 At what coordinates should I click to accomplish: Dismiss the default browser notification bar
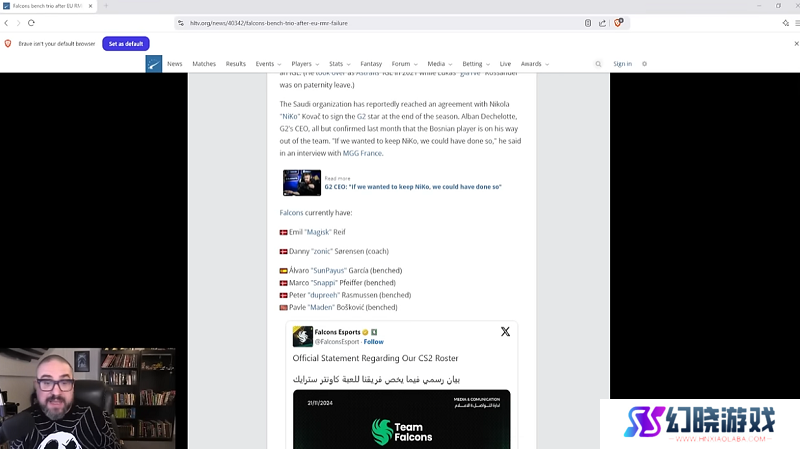pos(796,44)
